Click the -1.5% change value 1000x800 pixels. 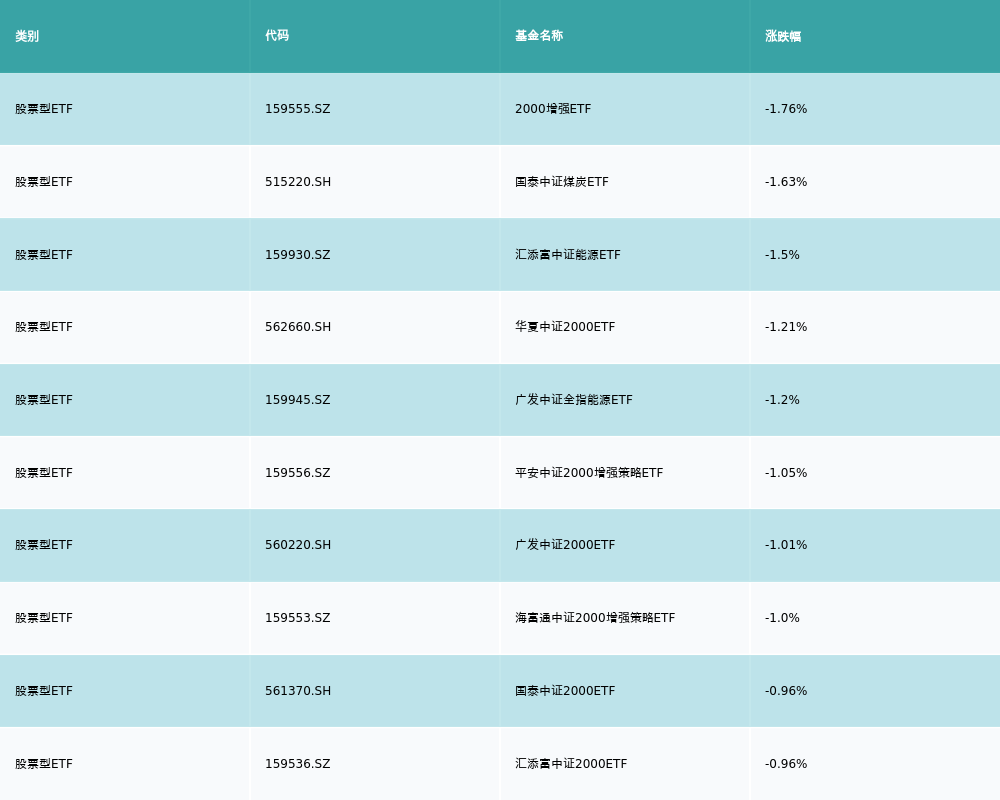[x=782, y=255]
